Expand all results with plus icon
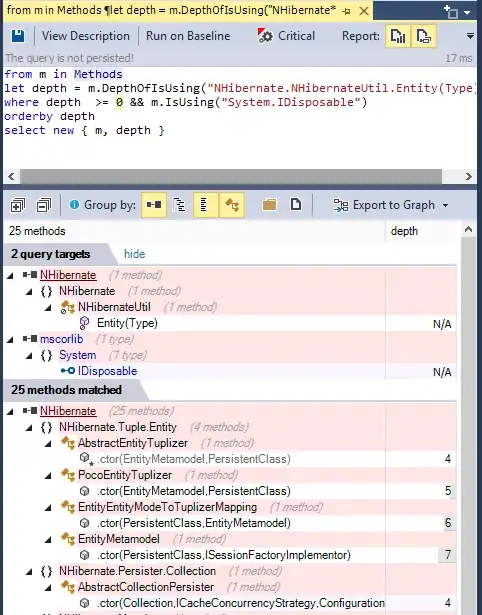Screen dimensions: 482x615 pyautogui.click(x=18, y=205)
